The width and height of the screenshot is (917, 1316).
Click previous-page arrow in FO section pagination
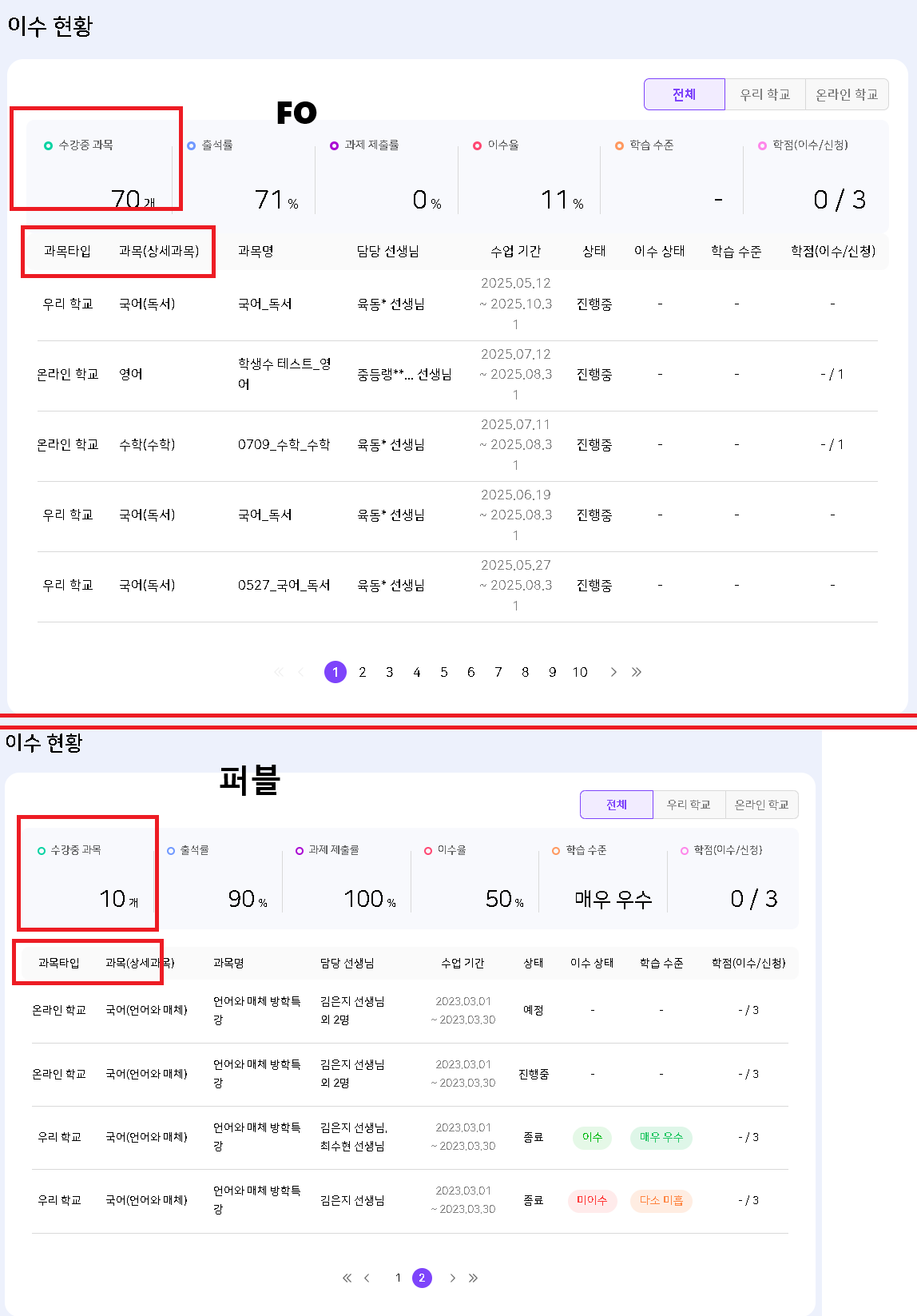tap(301, 672)
